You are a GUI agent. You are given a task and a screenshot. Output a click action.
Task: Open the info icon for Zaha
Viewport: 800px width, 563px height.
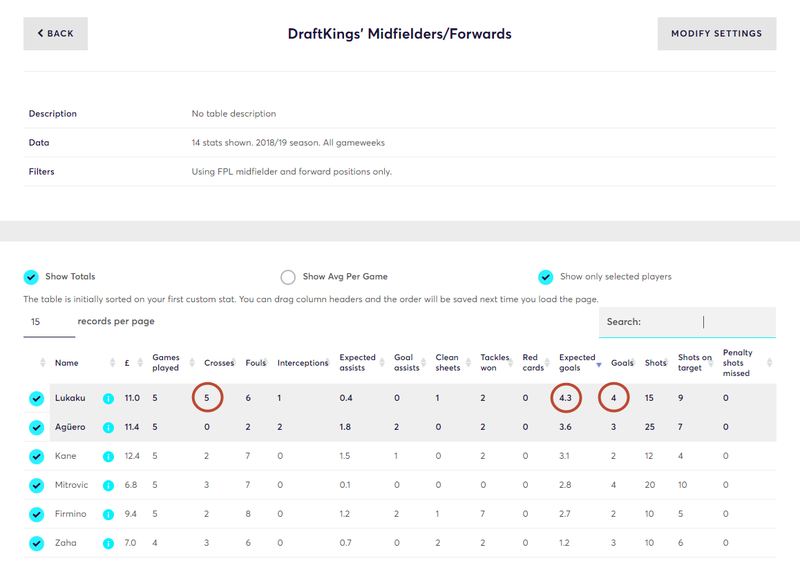pos(108,544)
